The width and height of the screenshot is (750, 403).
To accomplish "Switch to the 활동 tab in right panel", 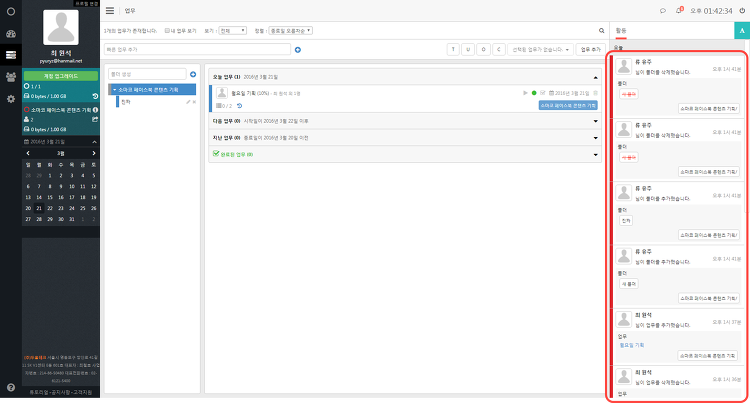I will tap(621, 31).
